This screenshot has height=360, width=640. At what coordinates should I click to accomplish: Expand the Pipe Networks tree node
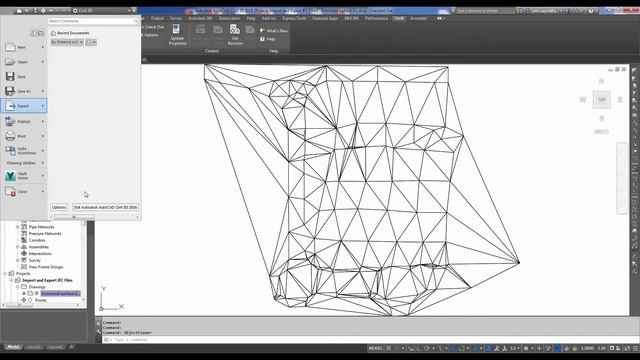pos(18,227)
